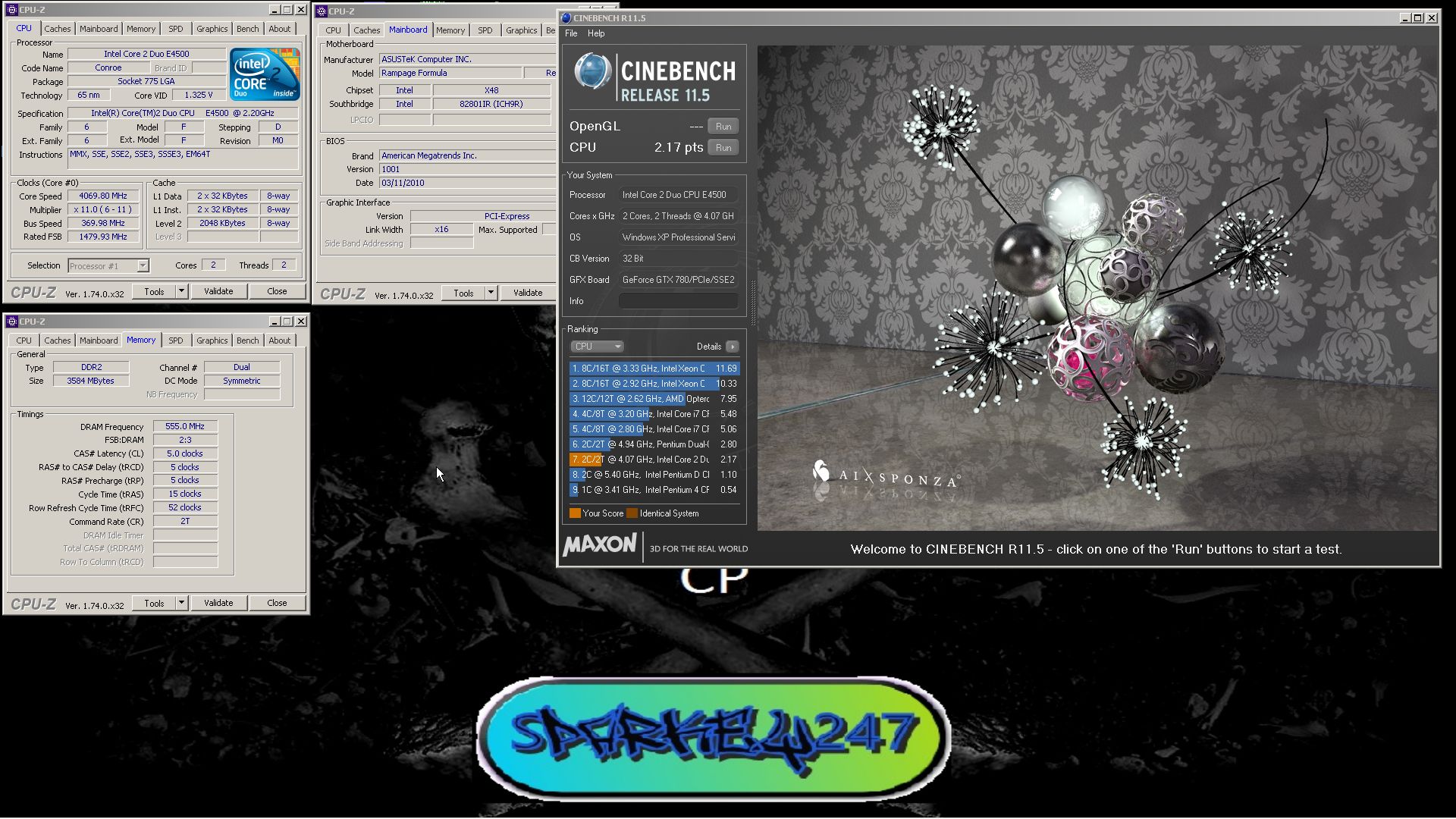Click the GFX Board GeForce GTX 780 field
The image size is (1456, 819).
coord(679,280)
